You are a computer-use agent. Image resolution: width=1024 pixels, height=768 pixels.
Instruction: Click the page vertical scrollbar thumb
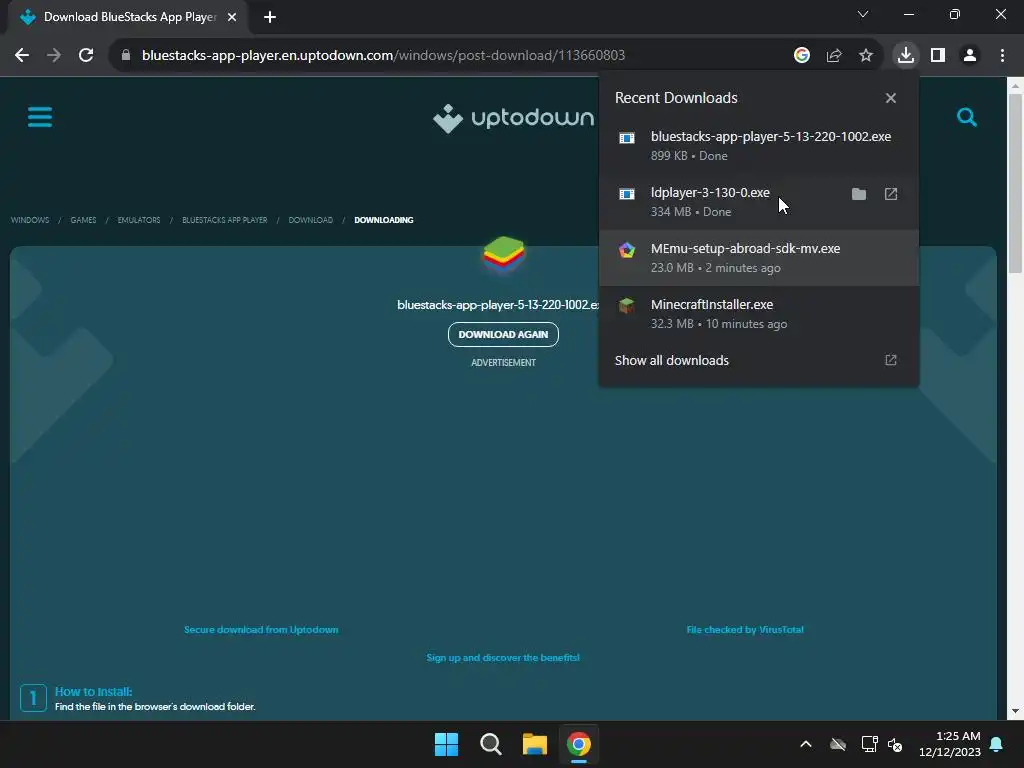(1015, 183)
